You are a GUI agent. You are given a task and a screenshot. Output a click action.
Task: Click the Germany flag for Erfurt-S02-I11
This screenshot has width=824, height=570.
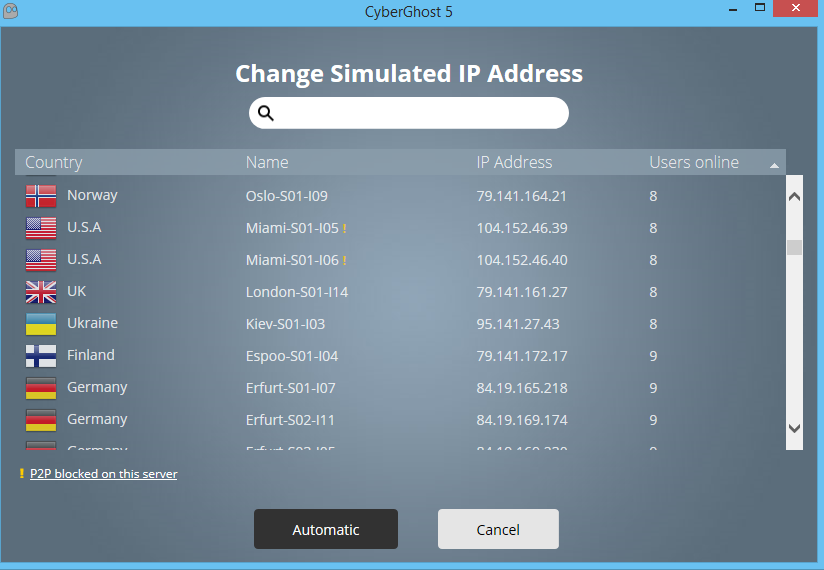click(x=41, y=420)
